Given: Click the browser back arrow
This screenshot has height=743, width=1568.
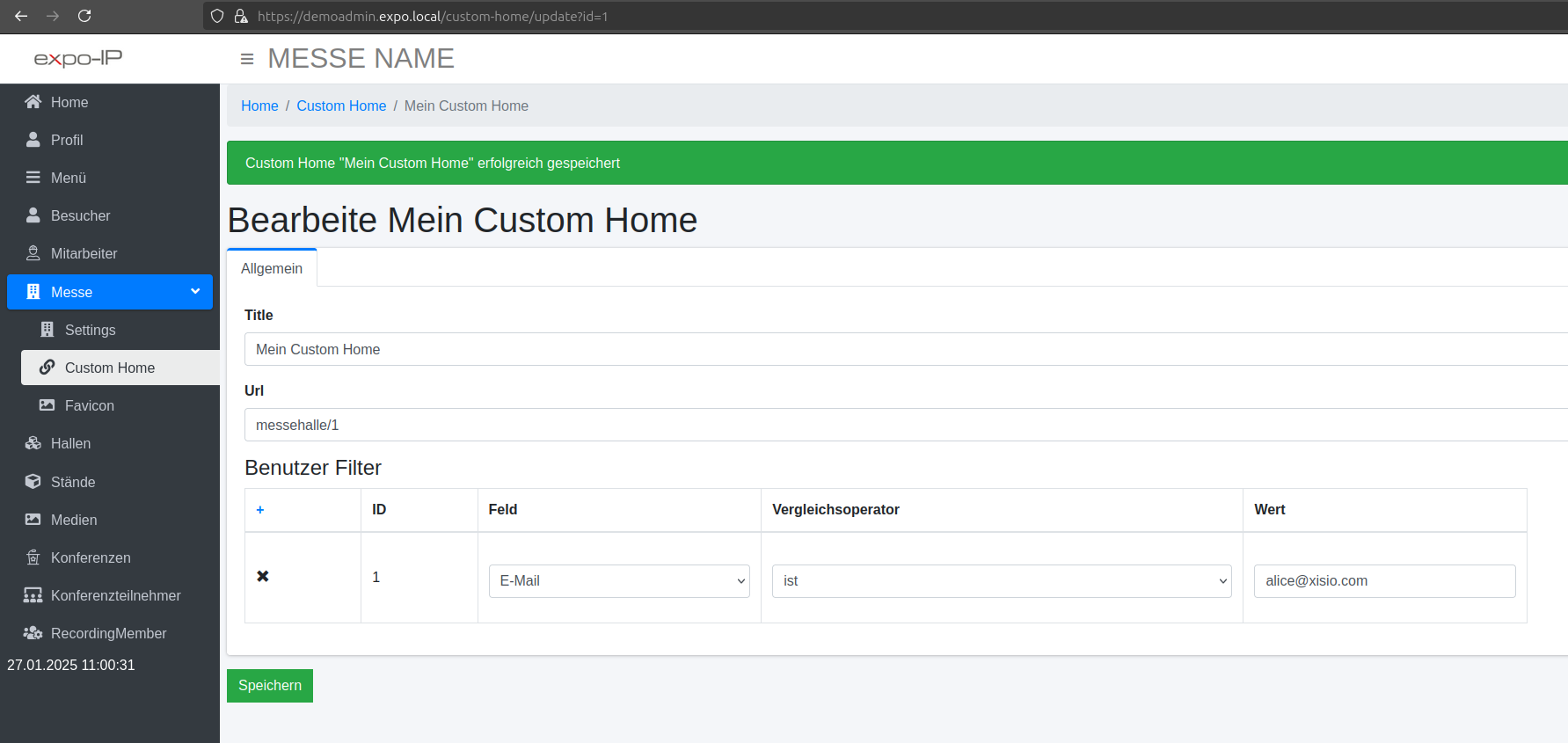Looking at the screenshot, I should (x=21, y=16).
